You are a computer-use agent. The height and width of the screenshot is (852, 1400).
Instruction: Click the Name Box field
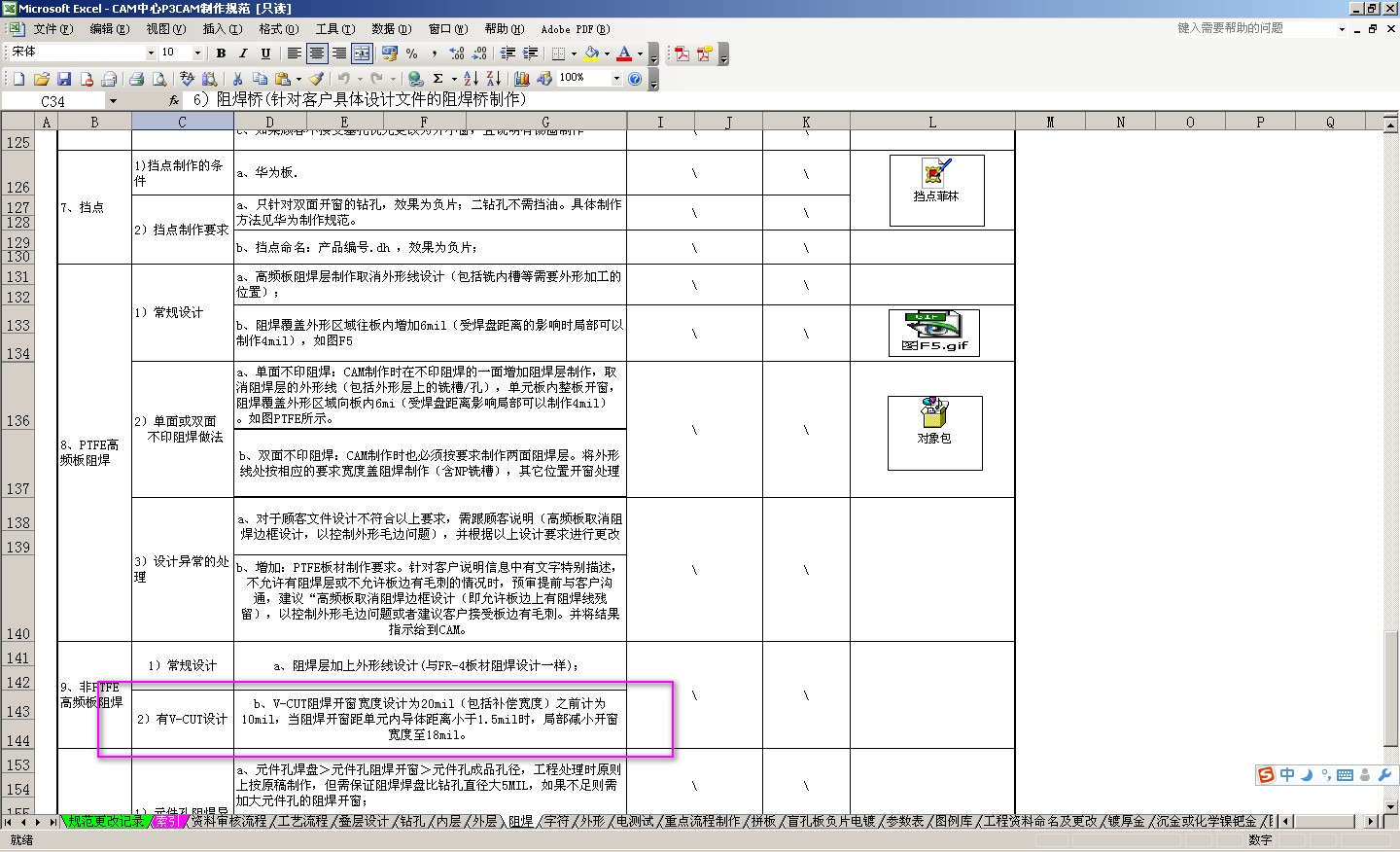coord(53,101)
